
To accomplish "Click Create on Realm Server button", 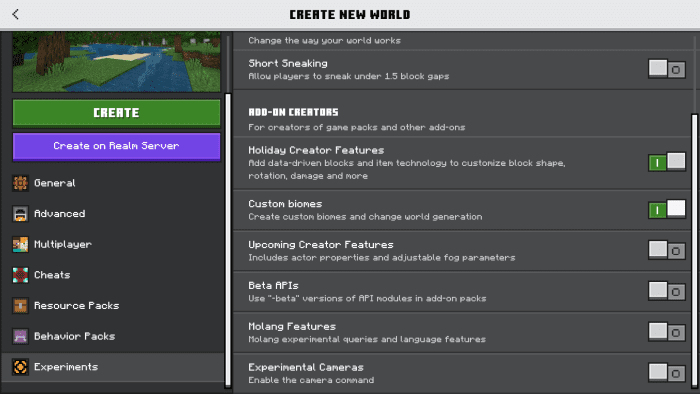I will pyautogui.click(x=116, y=146).
